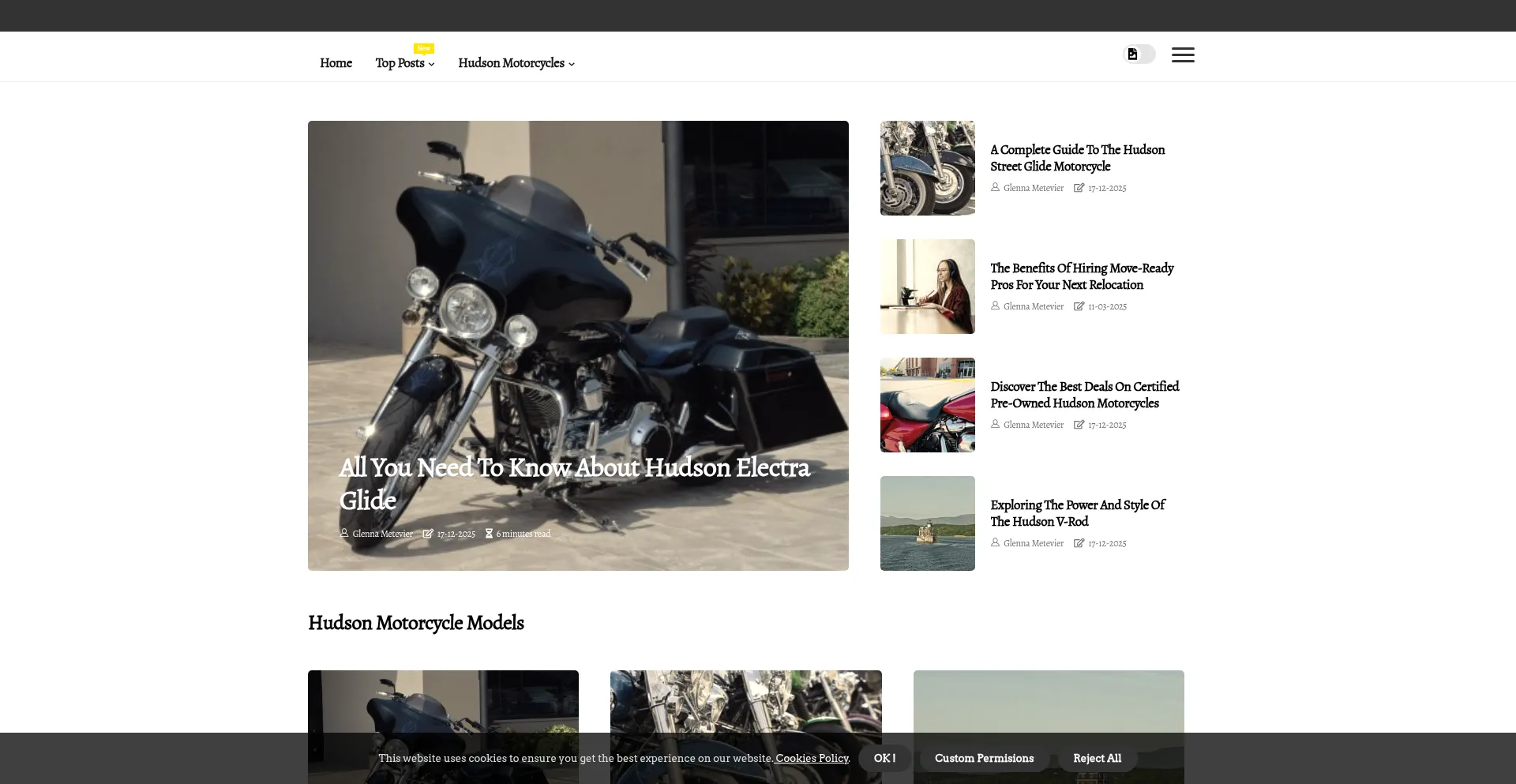Image resolution: width=1516 pixels, height=784 pixels.
Task: Click the yellow New badge above Top Posts
Action: [x=424, y=48]
